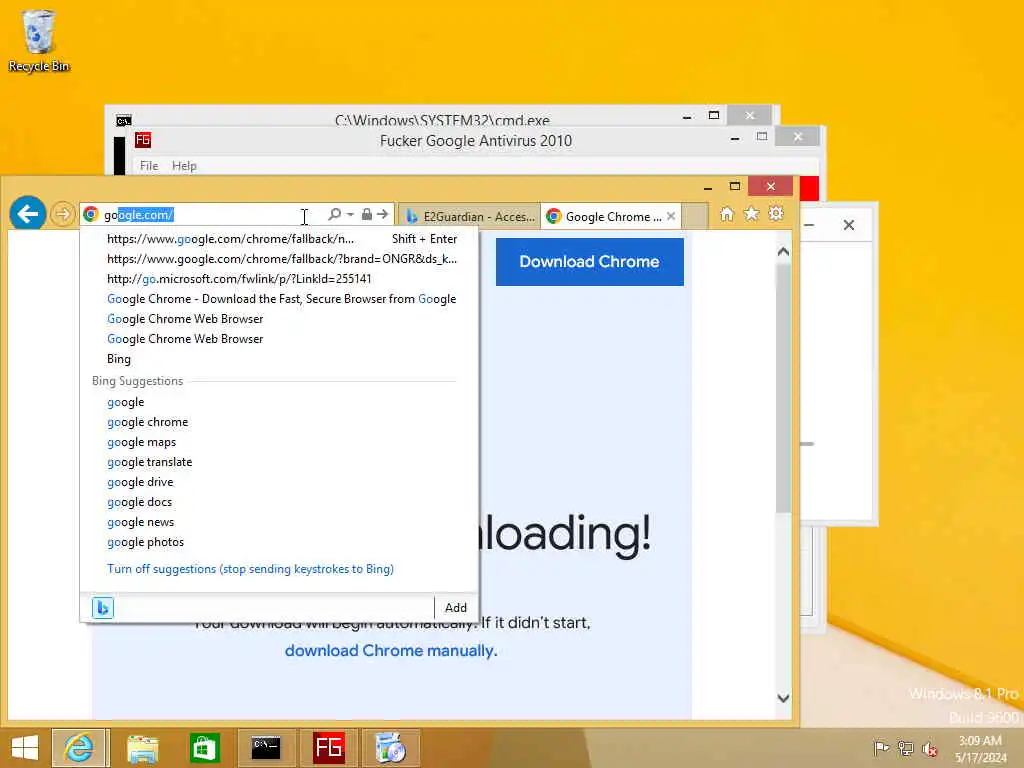Viewport: 1024px width, 768px height.
Task: Click the page scrollbar up arrow
Action: pos(784,251)
